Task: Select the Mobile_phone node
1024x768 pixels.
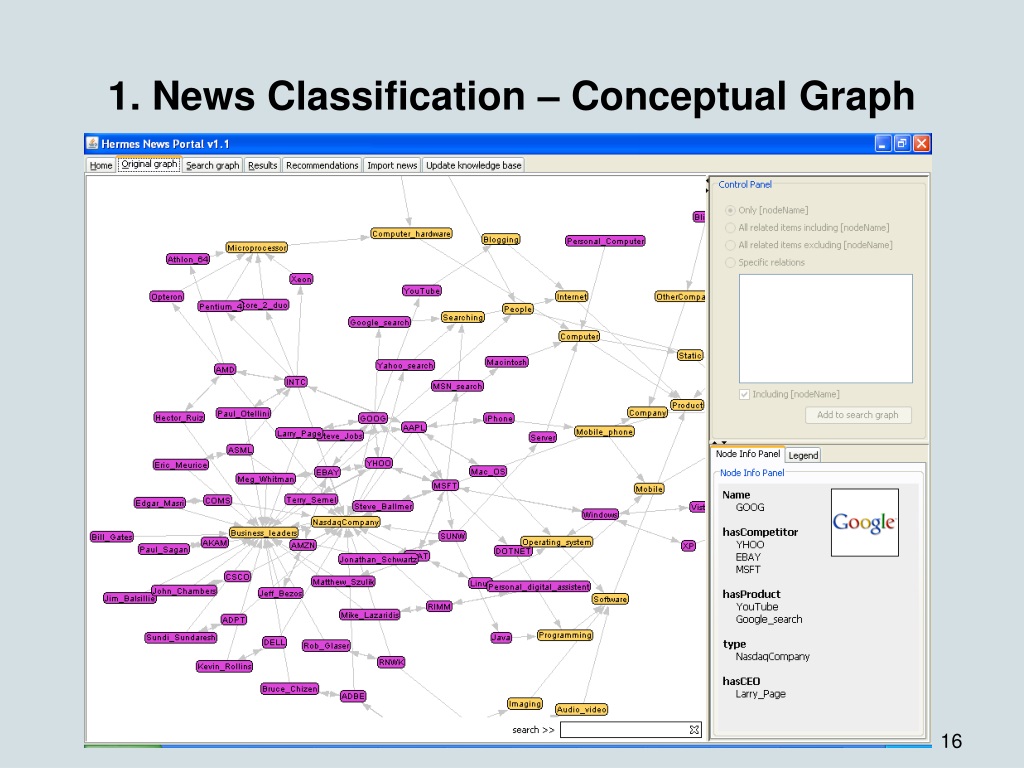Action: pos(605,432)
